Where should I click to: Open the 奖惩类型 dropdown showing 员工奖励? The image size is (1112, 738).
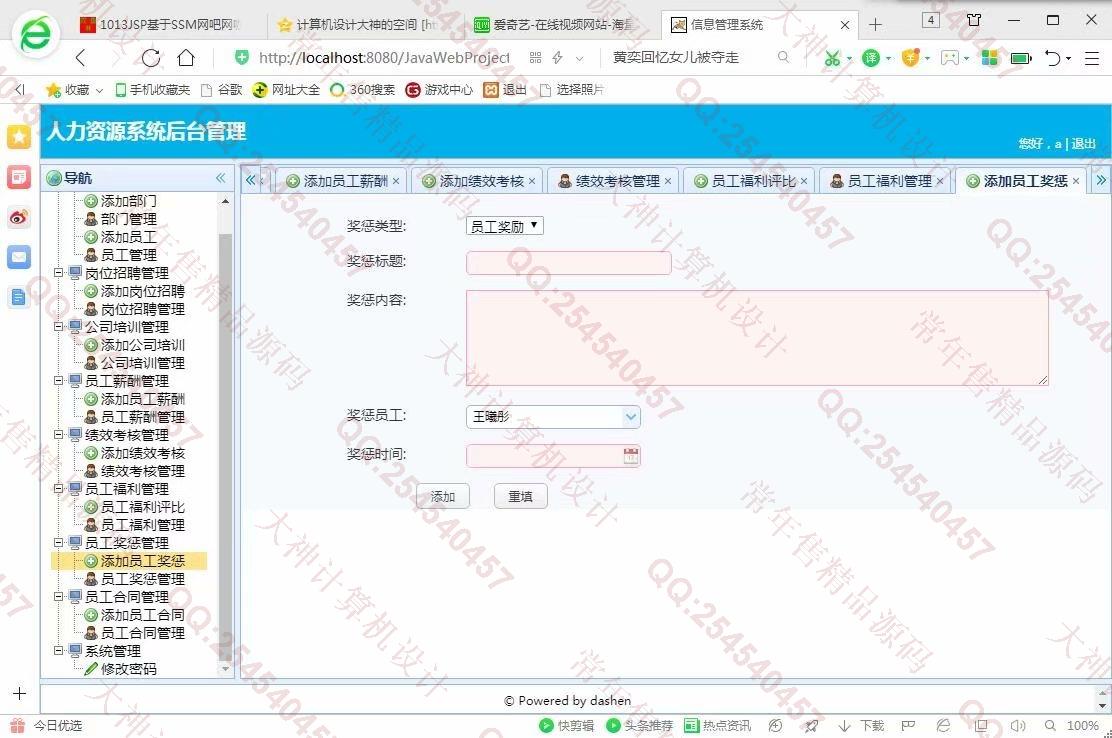(x=504, y=226)
